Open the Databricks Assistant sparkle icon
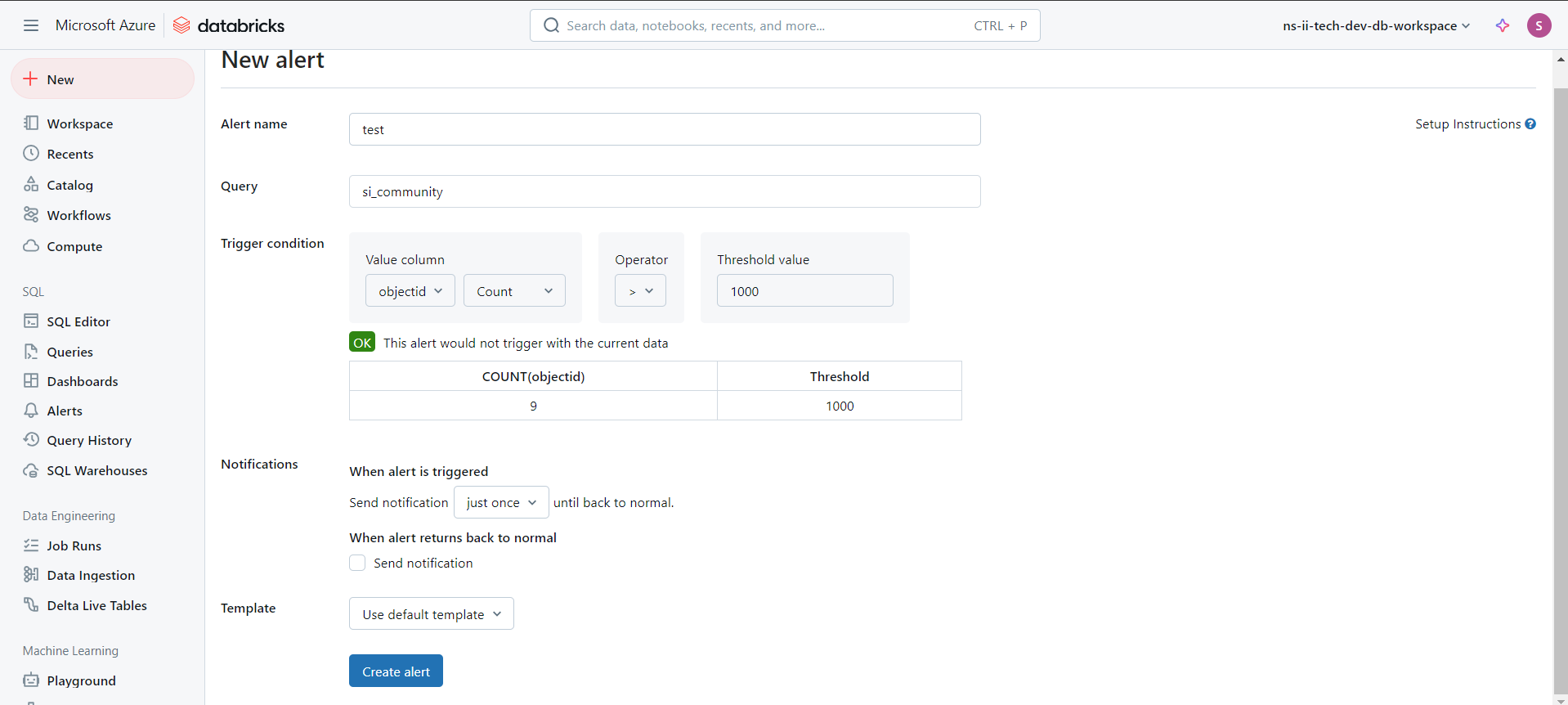The height and width of the screenshot is (705, 1568). [1503, 25]
